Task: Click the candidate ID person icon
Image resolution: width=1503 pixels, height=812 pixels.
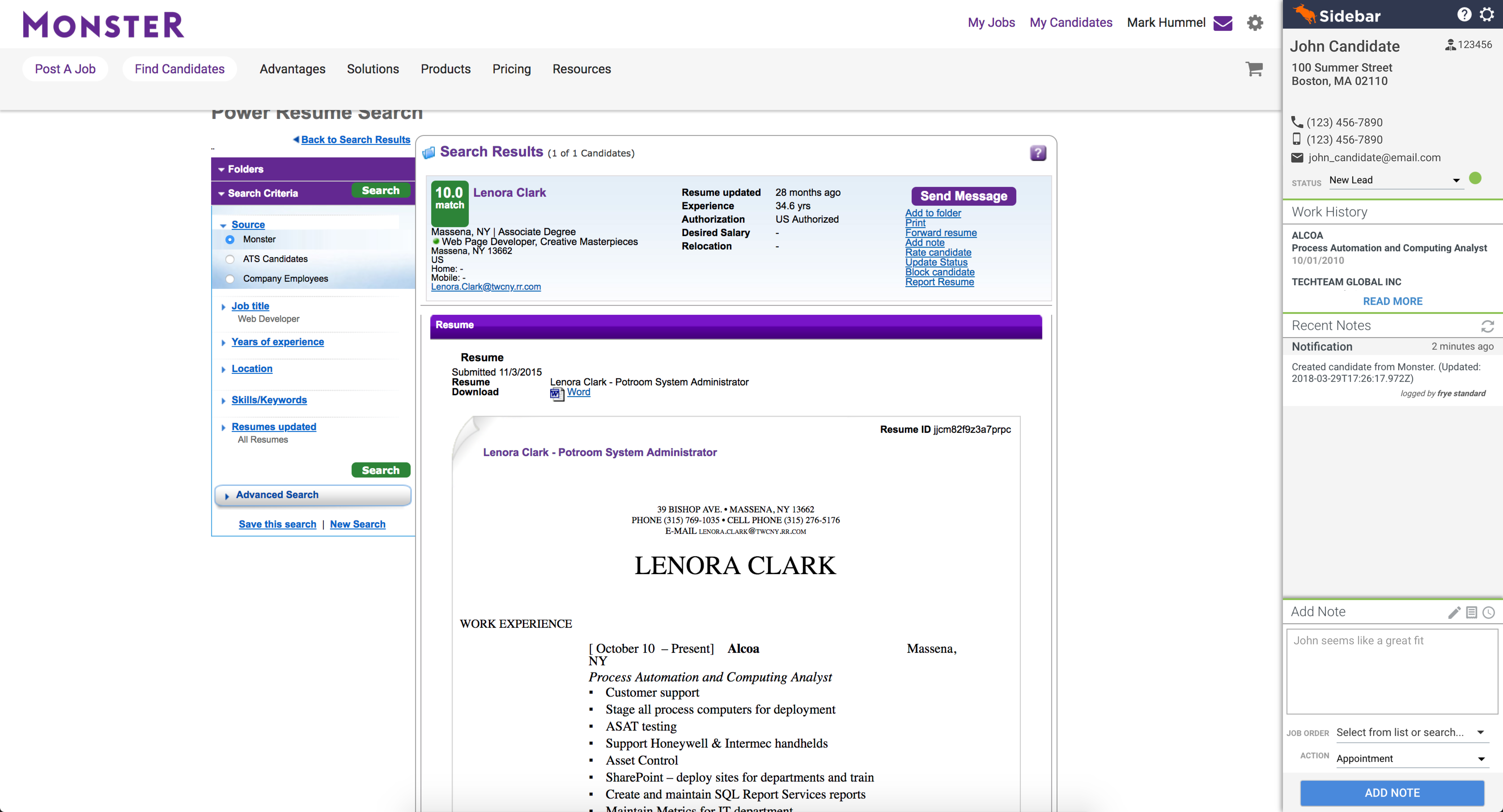Action: coord(1450,45)
